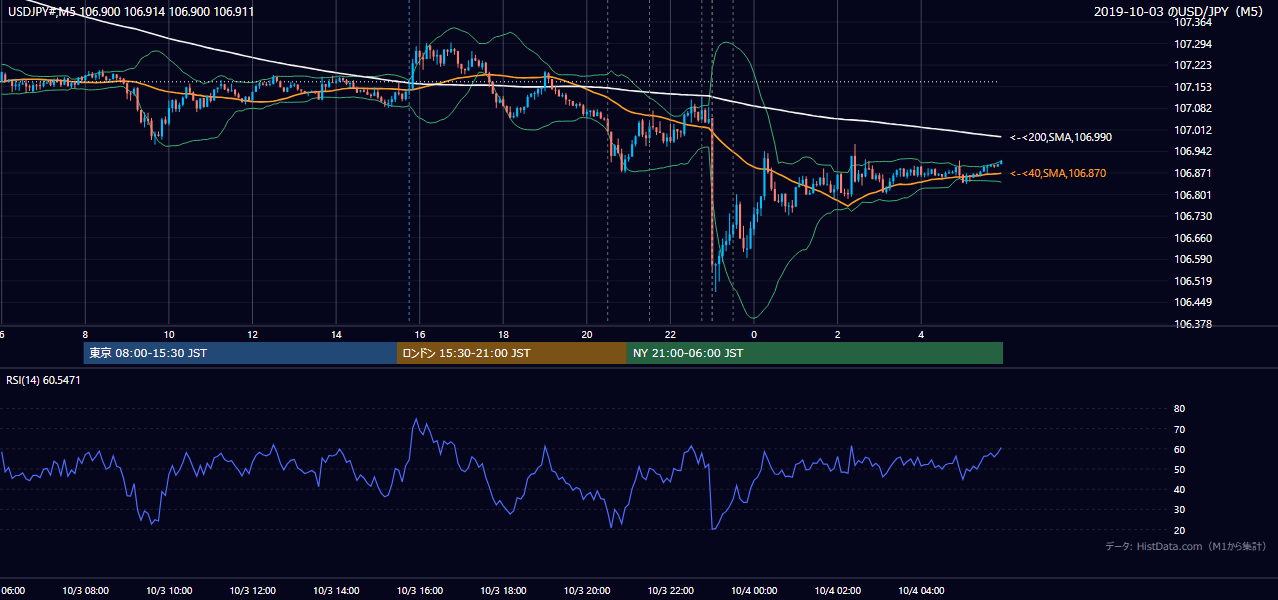Click the 106.378 price axis value

pyautogui.click(x=1194, y=324)
